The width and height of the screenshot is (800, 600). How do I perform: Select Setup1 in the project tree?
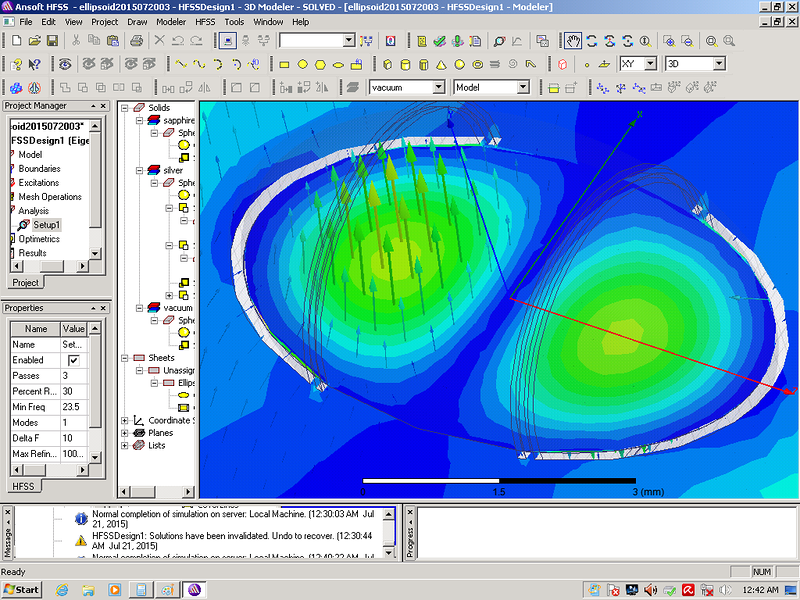47,225
